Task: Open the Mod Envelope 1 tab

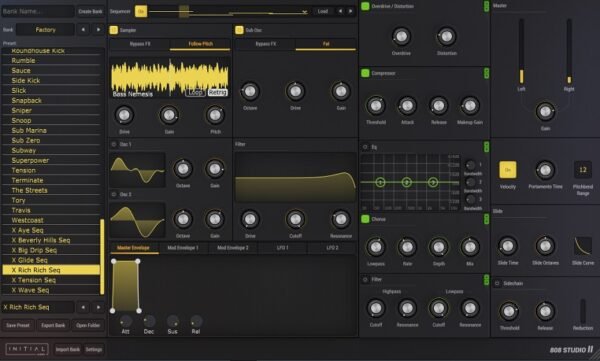Action: pyautogui.click(x=183, y=248)
